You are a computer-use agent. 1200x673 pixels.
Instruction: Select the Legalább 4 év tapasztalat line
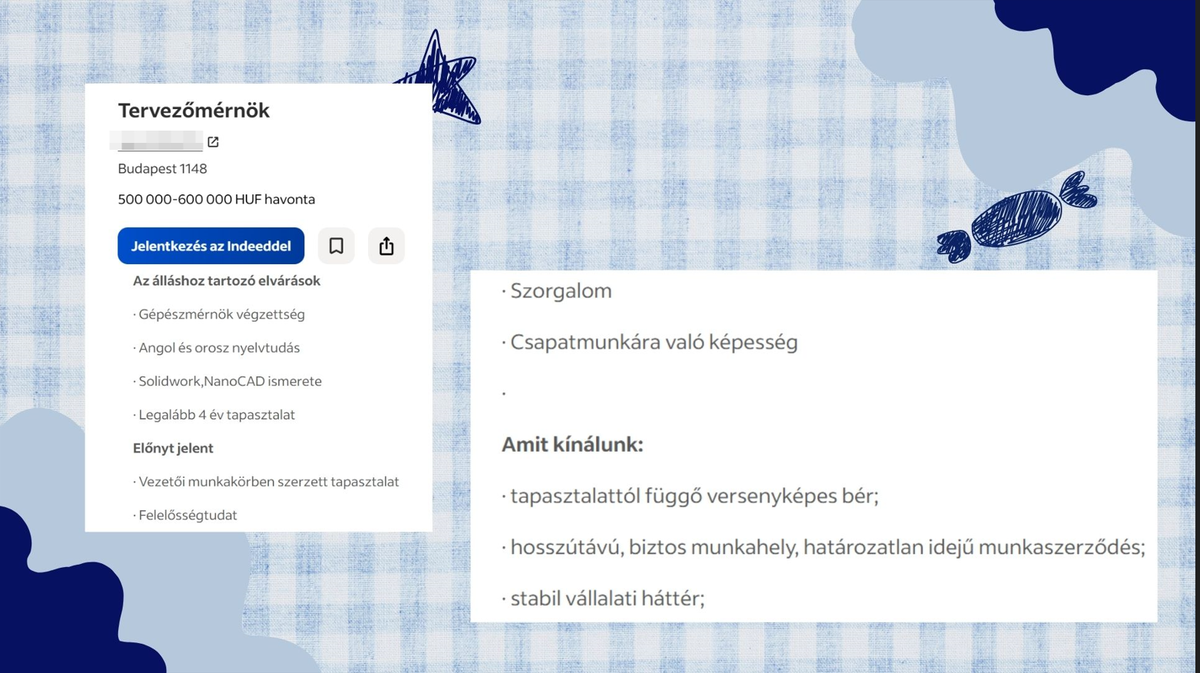tap(214, 414)
